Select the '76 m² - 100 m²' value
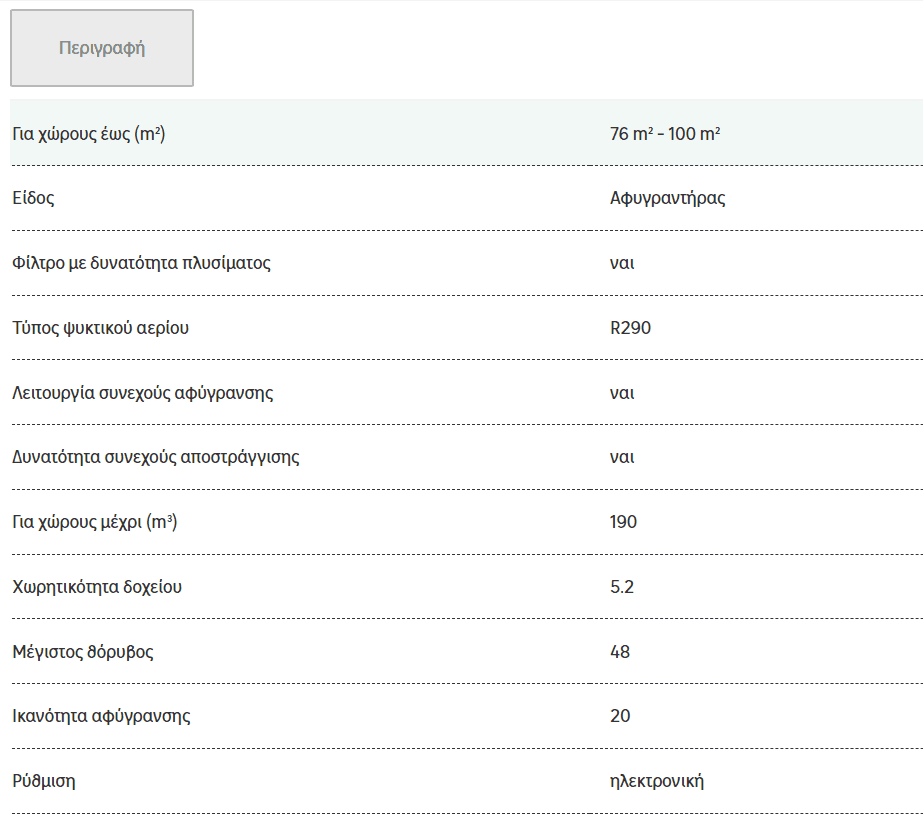Image resolution: width=923 pixels, height=816 pixels. (x=665, y=134)
